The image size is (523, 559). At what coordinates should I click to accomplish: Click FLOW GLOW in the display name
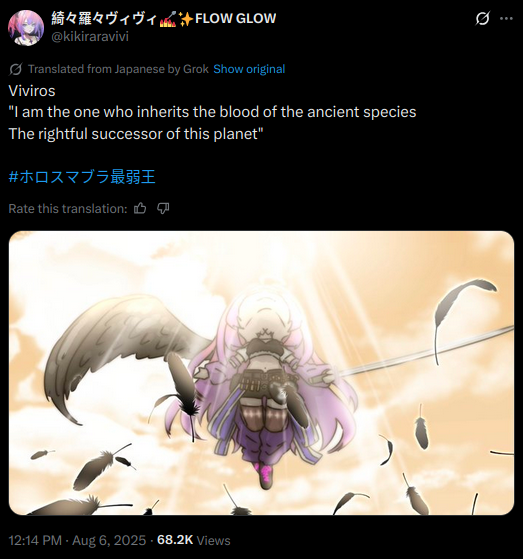pos(235,19)
